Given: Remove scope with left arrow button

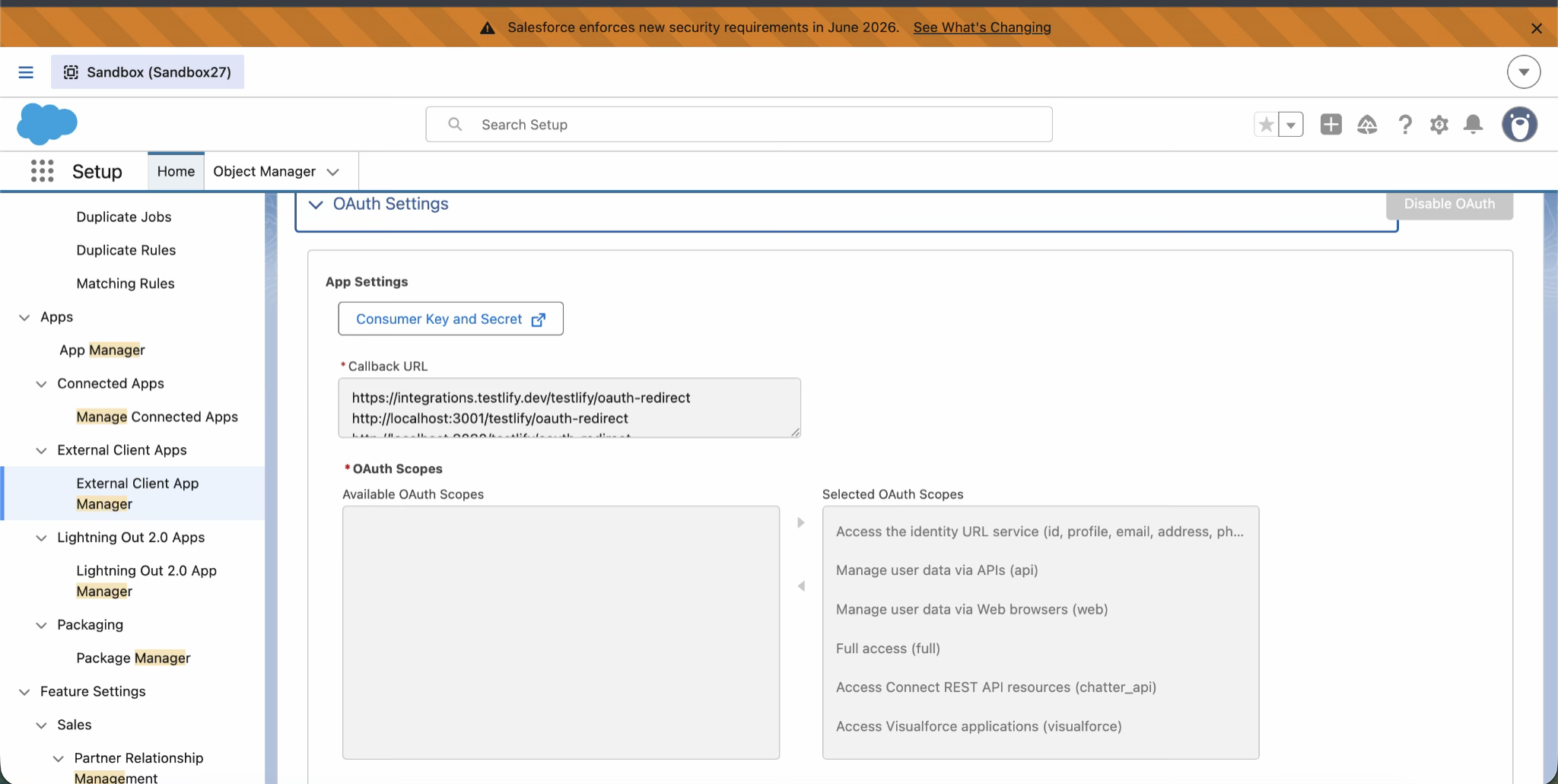Looking at the screenshot, I should click(x=801, y=586).
